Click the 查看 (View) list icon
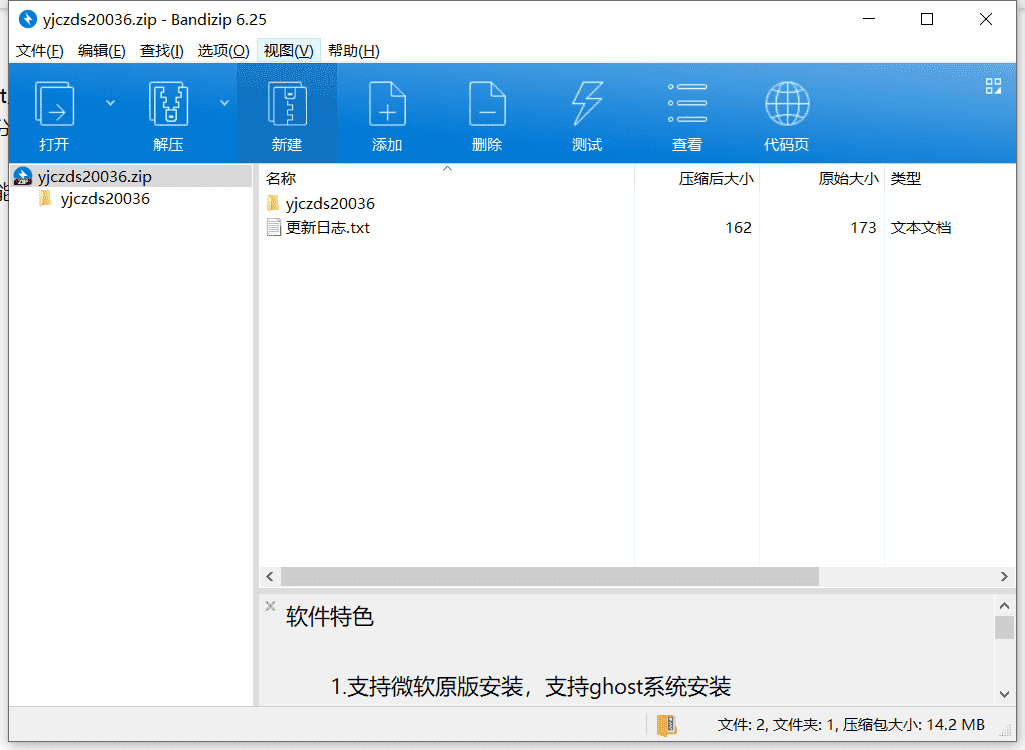 pos(687,103)
